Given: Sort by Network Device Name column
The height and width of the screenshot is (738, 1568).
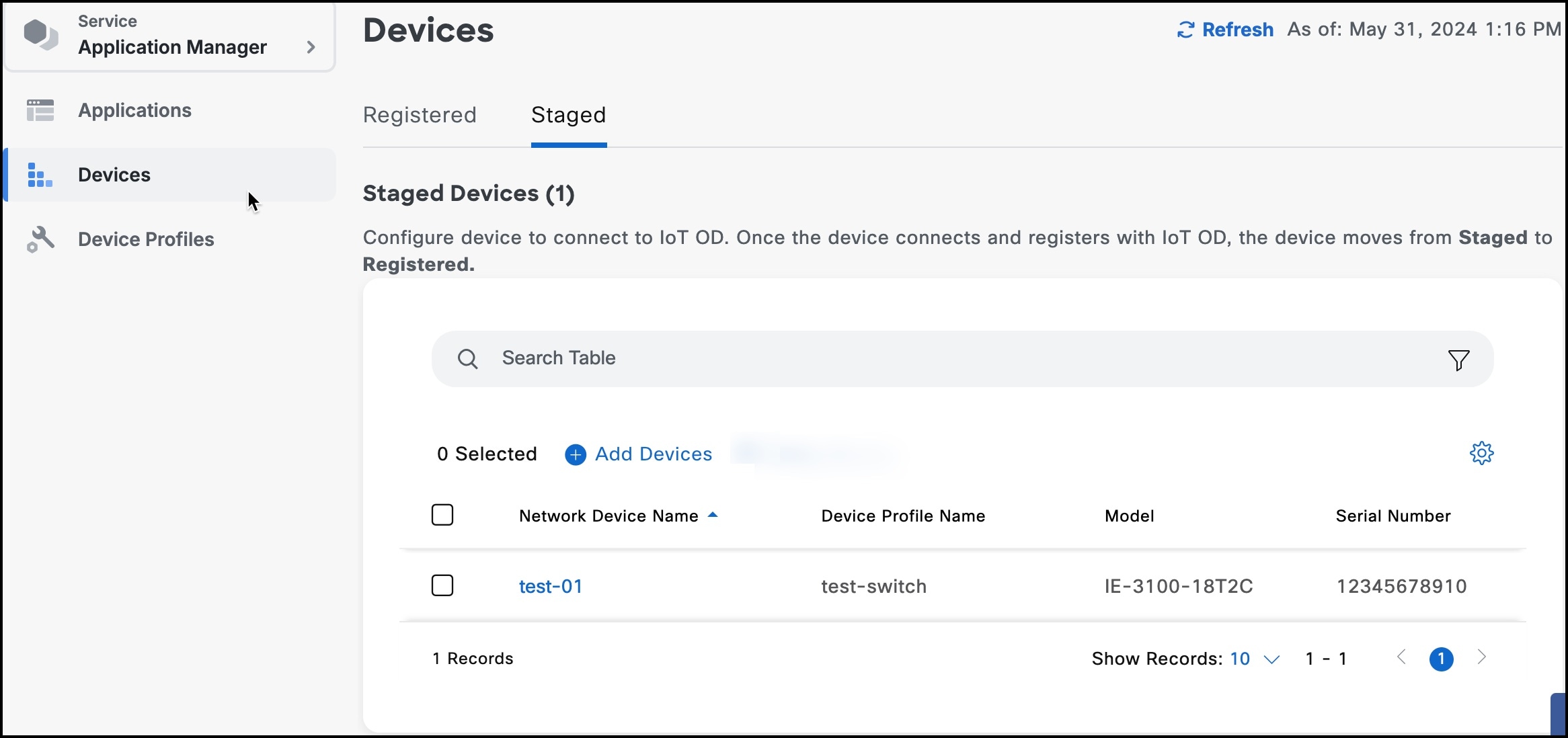Looking at the screenshot, I should point(609,516).
